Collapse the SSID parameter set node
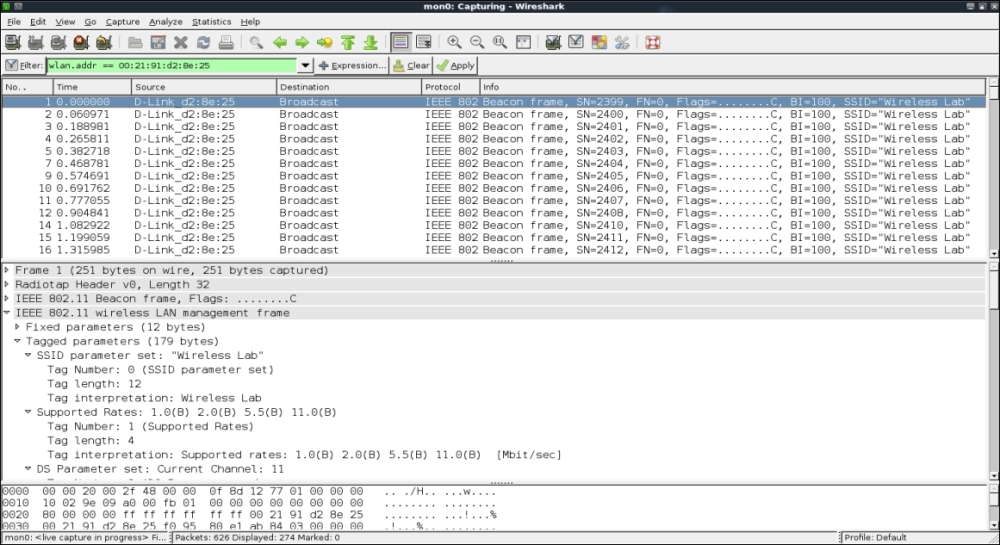Screen dimensions: 1000x545 (x=28, y=355)
